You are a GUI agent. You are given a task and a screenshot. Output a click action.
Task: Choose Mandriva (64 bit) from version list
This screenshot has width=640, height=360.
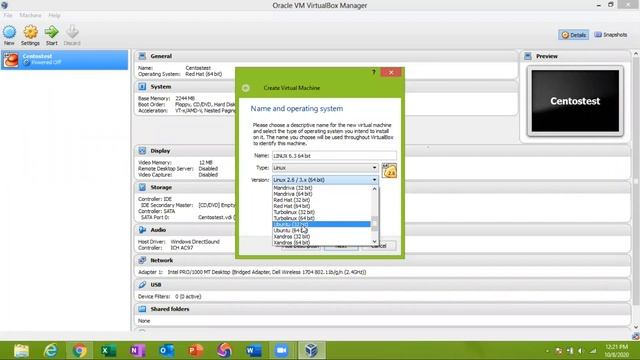[x=322, y=194]
